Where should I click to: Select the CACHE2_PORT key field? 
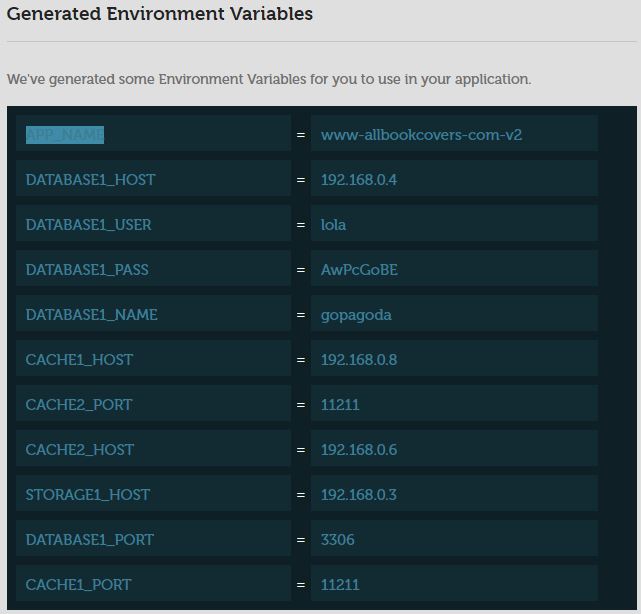[153, 403]
